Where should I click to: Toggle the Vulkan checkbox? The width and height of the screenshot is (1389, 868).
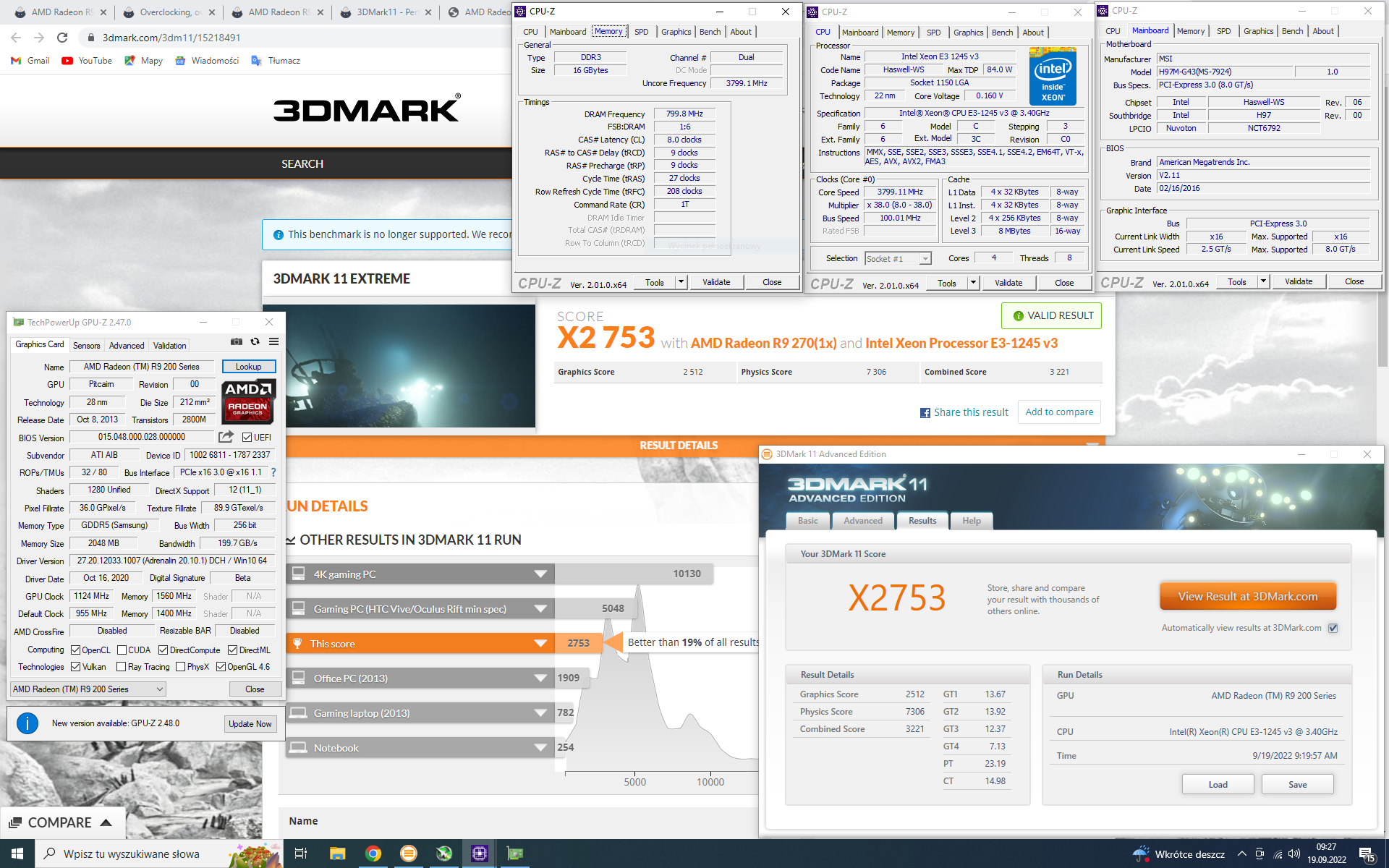tap(75, 667)
